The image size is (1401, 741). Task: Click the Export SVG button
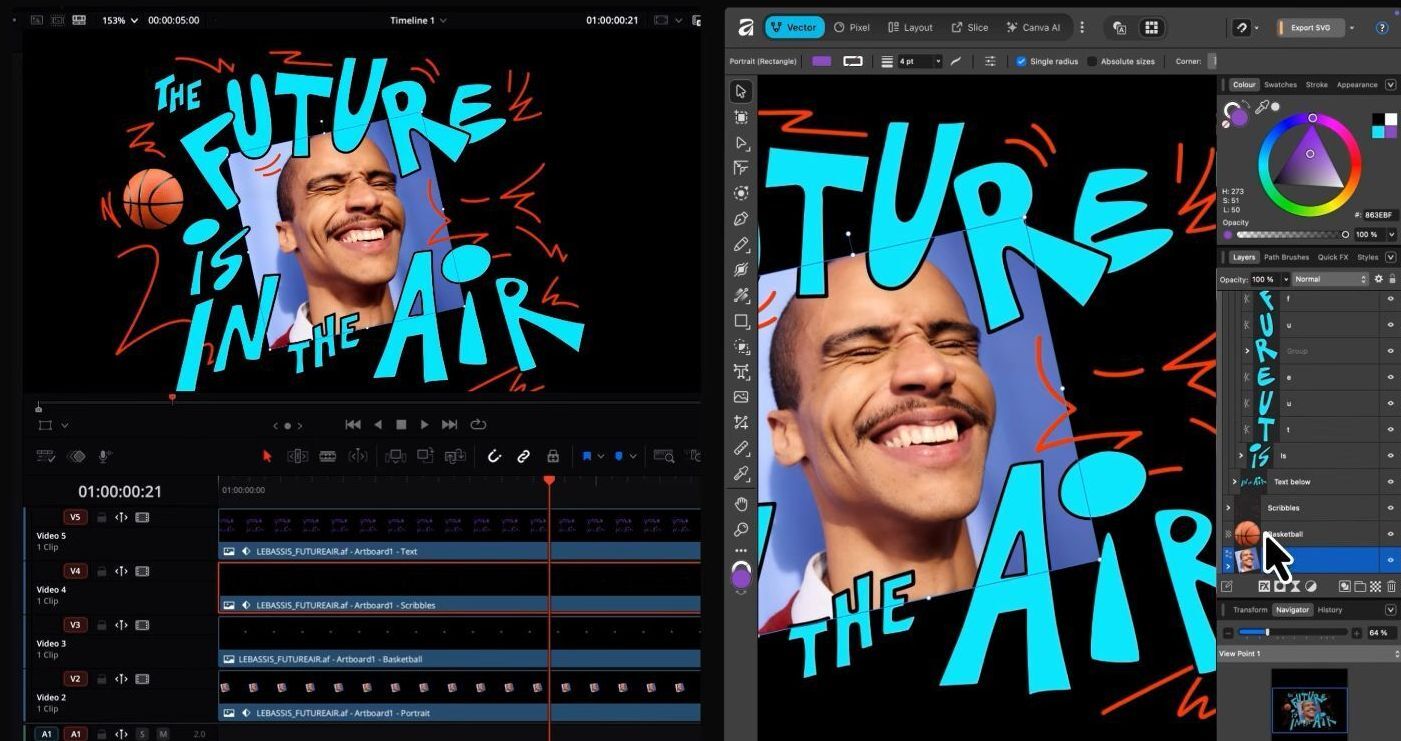[1310, 27]
